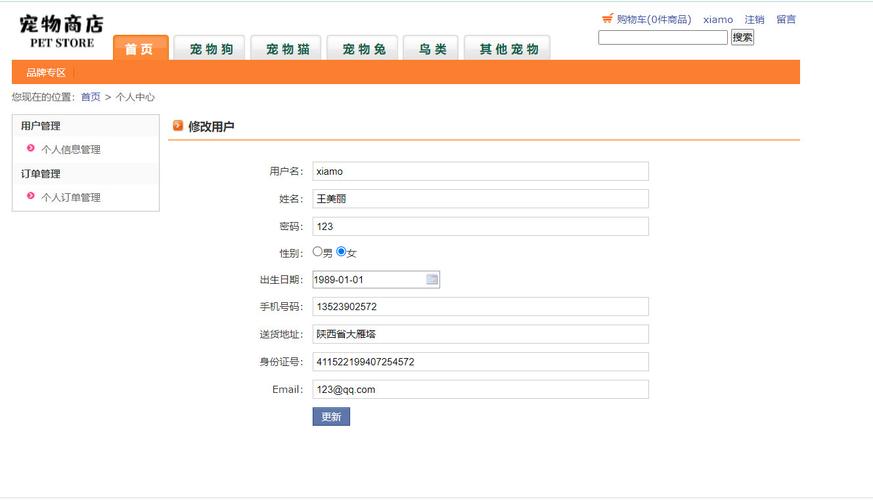Click the 更新 submit button
The width and height of the screenshot is (873, 500).
point(331,416)
